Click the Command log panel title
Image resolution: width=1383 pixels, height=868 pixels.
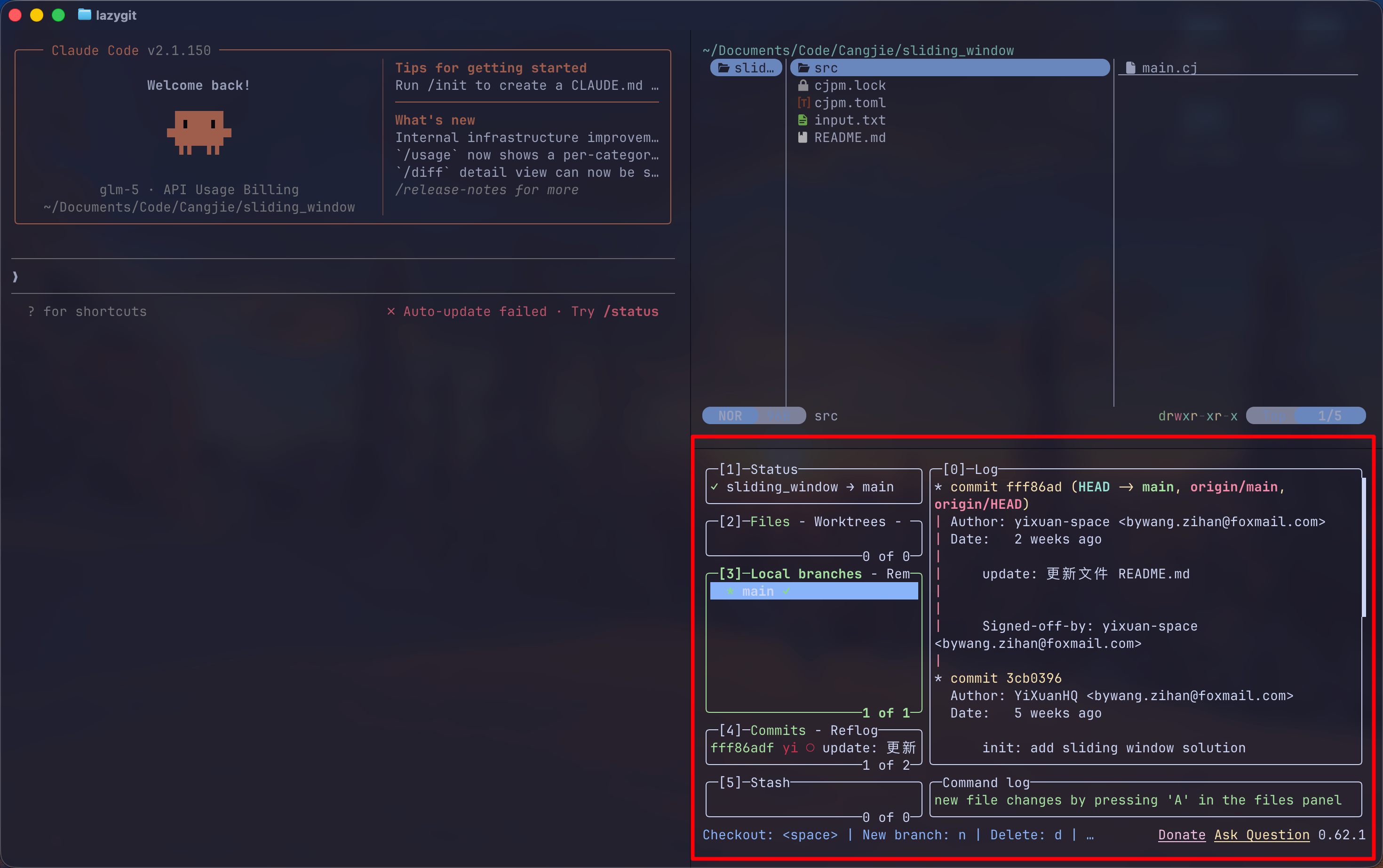(986, 782)
